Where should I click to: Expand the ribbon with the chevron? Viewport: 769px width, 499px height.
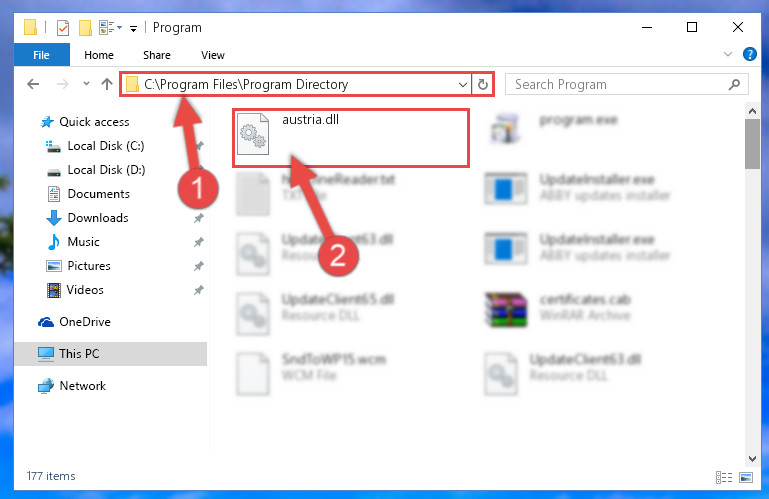coord(728,54)
